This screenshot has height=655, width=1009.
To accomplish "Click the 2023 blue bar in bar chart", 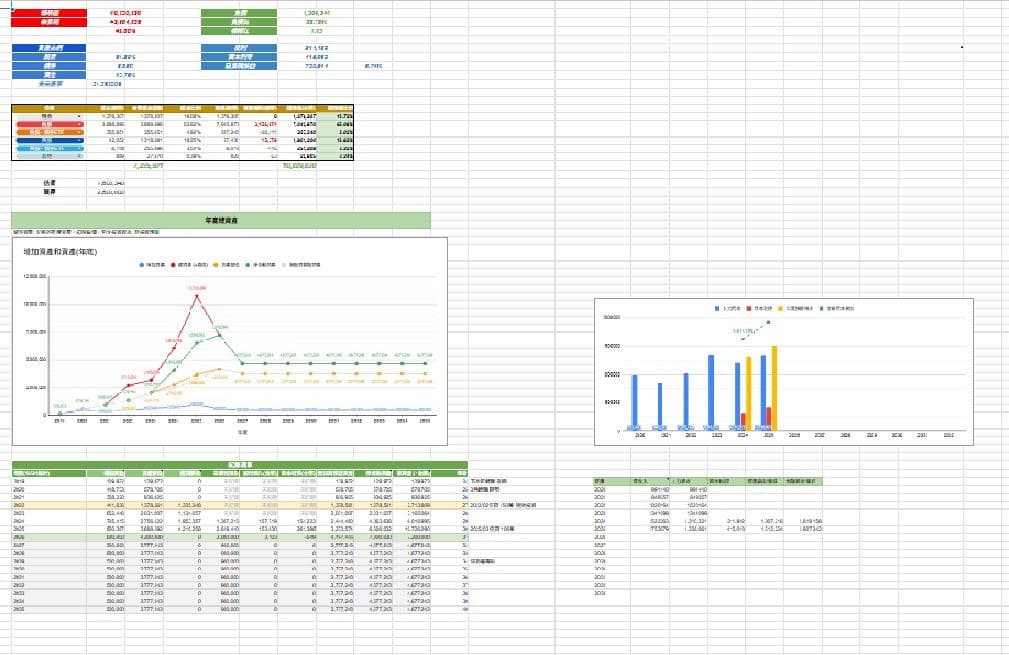I will (711, 392).
